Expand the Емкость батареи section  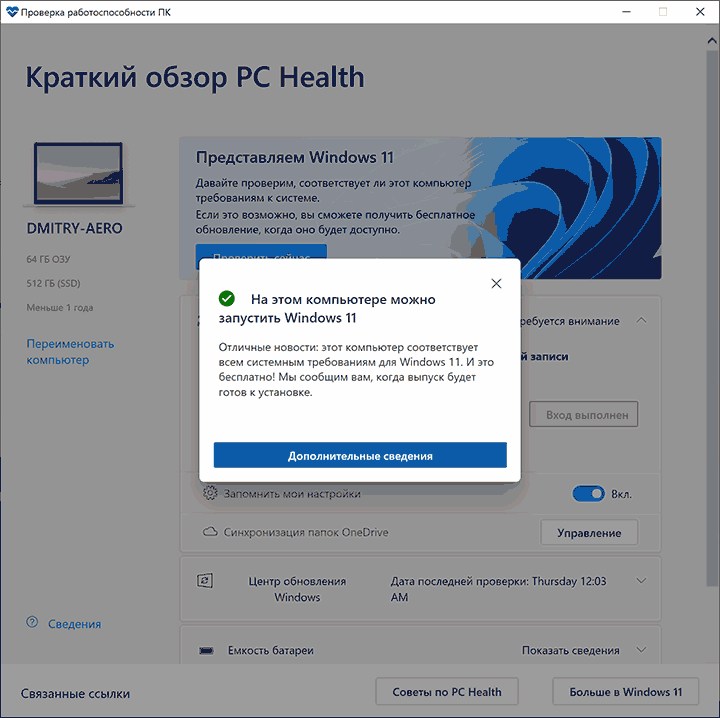tap(641, 650)
